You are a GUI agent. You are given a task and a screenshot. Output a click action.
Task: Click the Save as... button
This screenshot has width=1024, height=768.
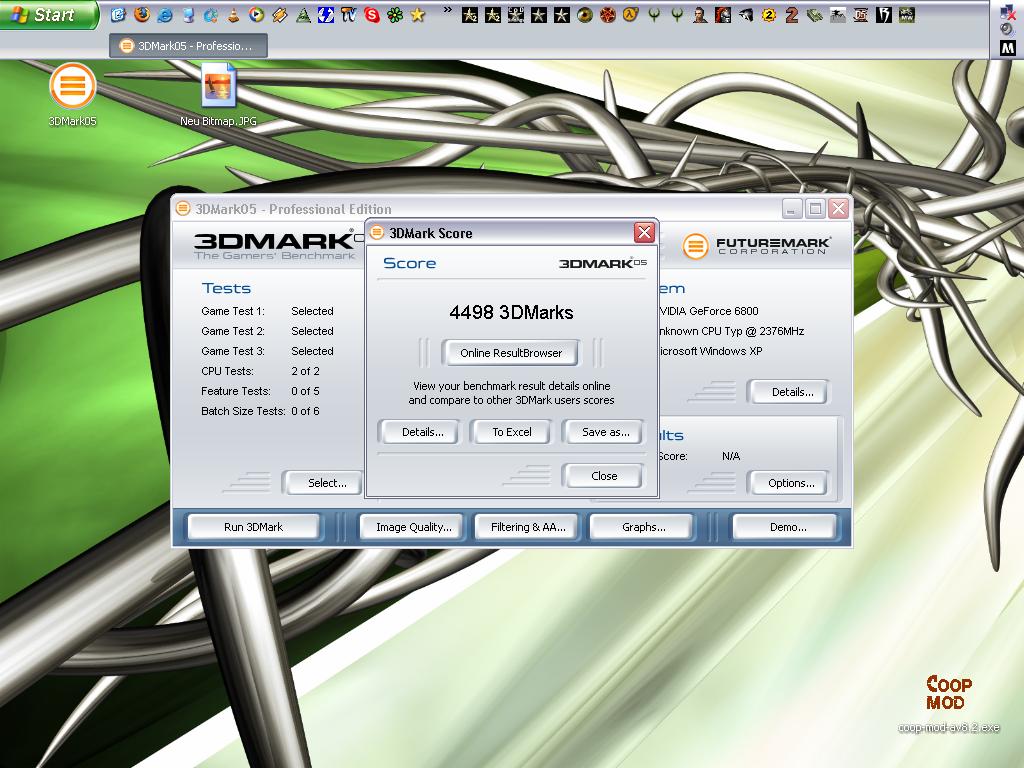[605, 432]
